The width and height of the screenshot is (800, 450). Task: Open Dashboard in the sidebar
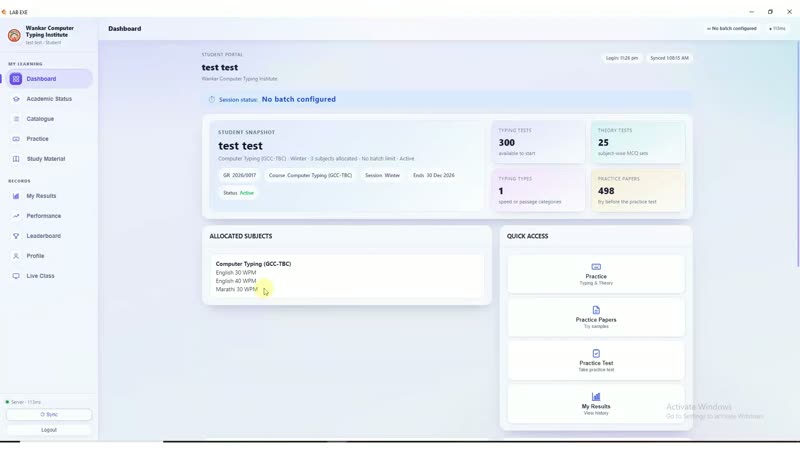[x=49, y=79]
